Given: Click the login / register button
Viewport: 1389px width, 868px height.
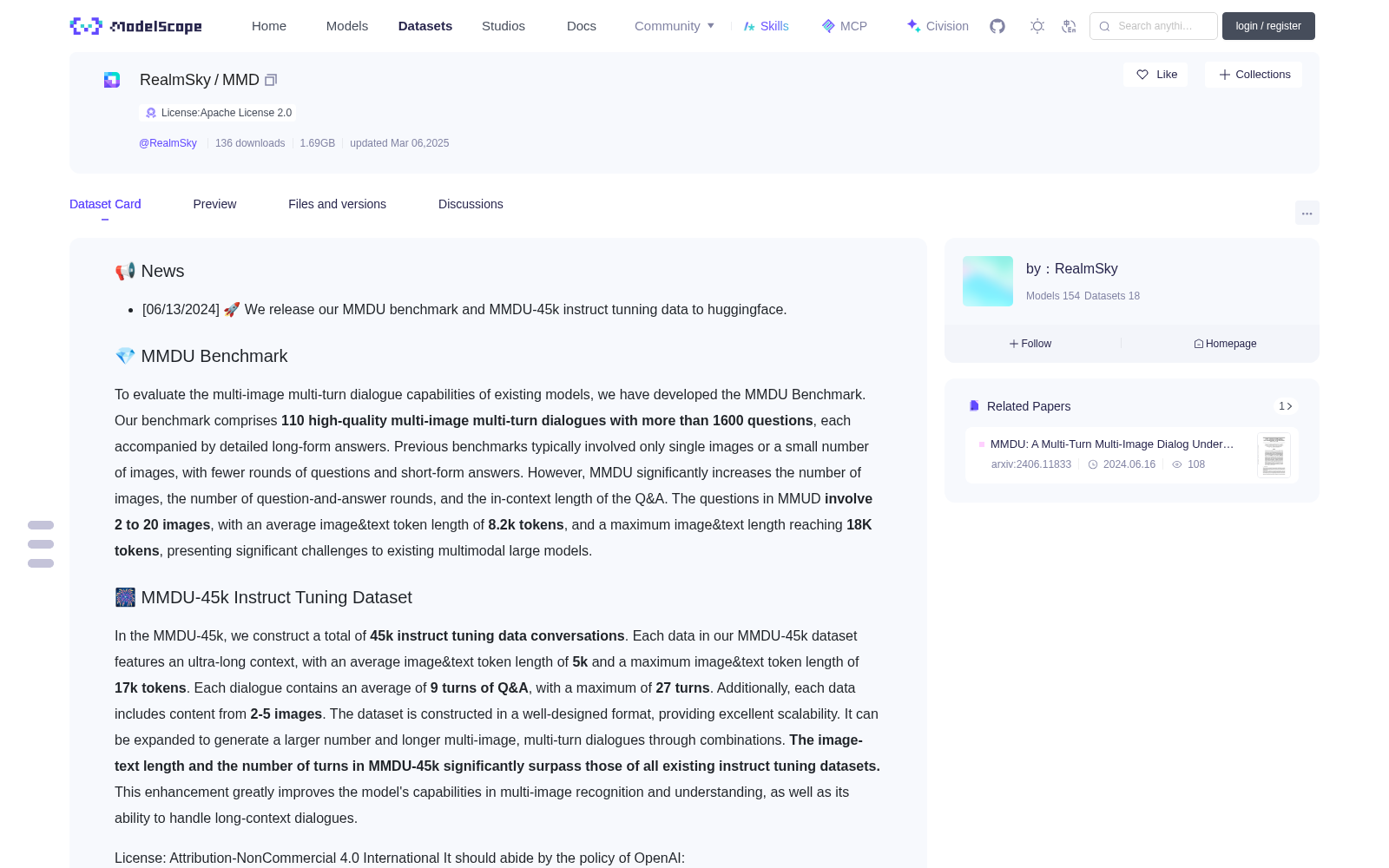Looking at the screenshot, I should 1268,26.
